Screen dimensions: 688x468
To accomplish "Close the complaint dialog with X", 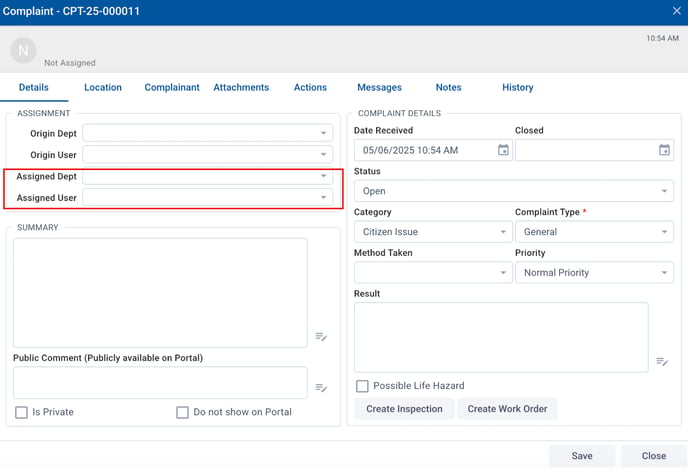I will click(676, 11).
